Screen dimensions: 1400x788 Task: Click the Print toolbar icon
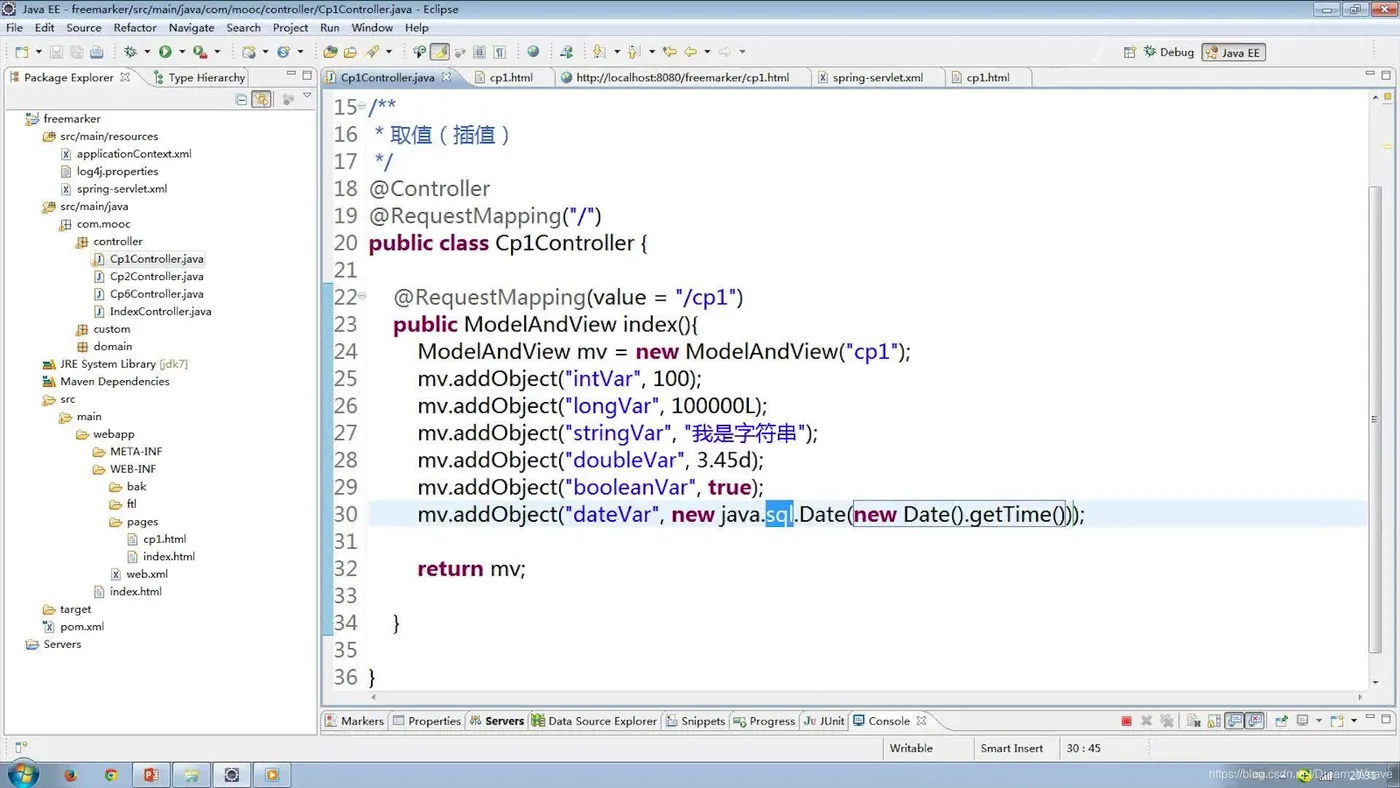(97, 52)
